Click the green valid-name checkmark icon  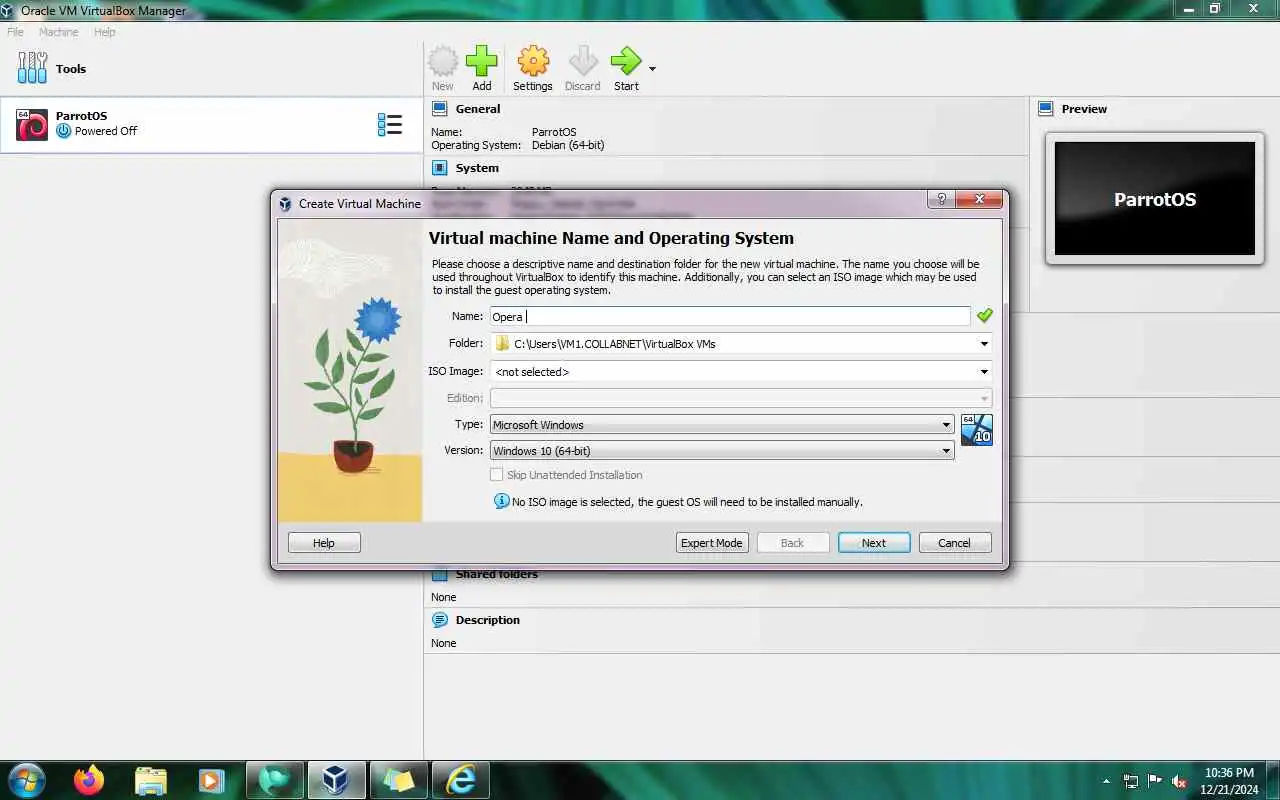tap(985, 316)
